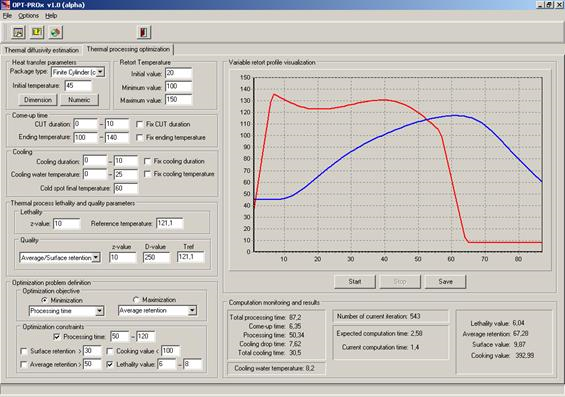Open the Average/Surface retention quality dropdown
565x397 pixels.
[96, 258]
